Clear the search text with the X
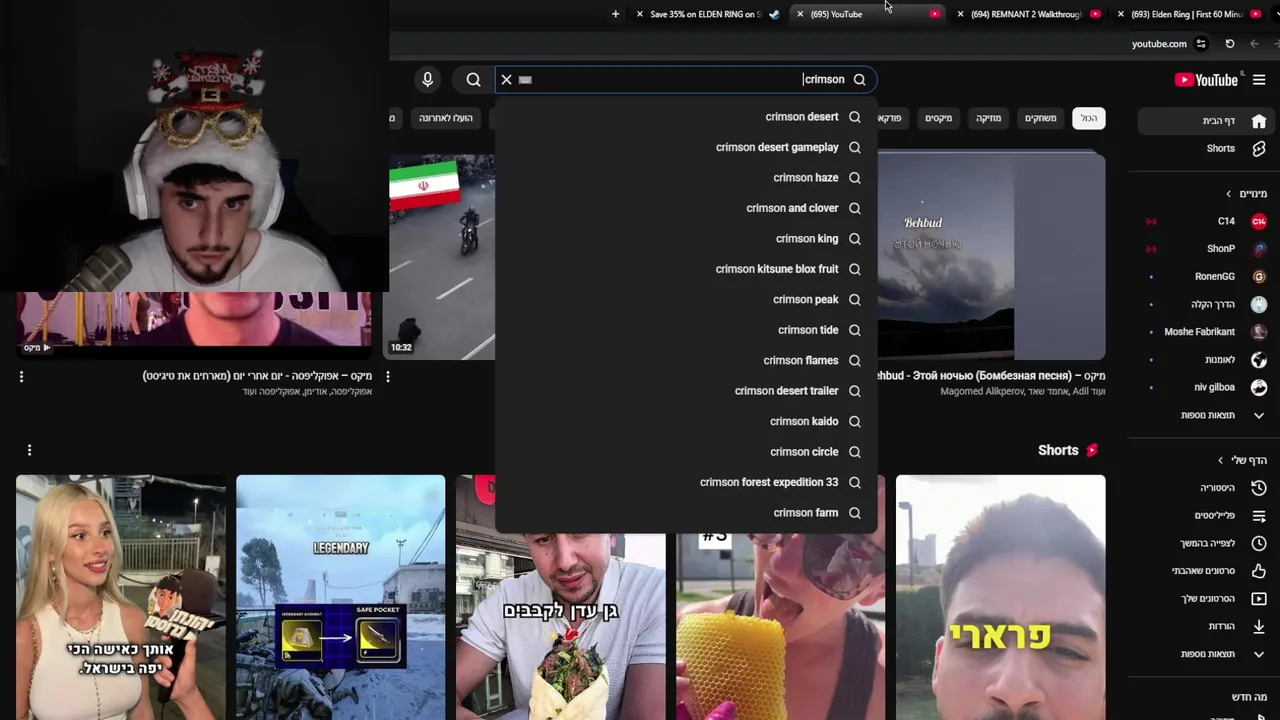The width and height of the screenshot is (1280, 720). point(506,79)
